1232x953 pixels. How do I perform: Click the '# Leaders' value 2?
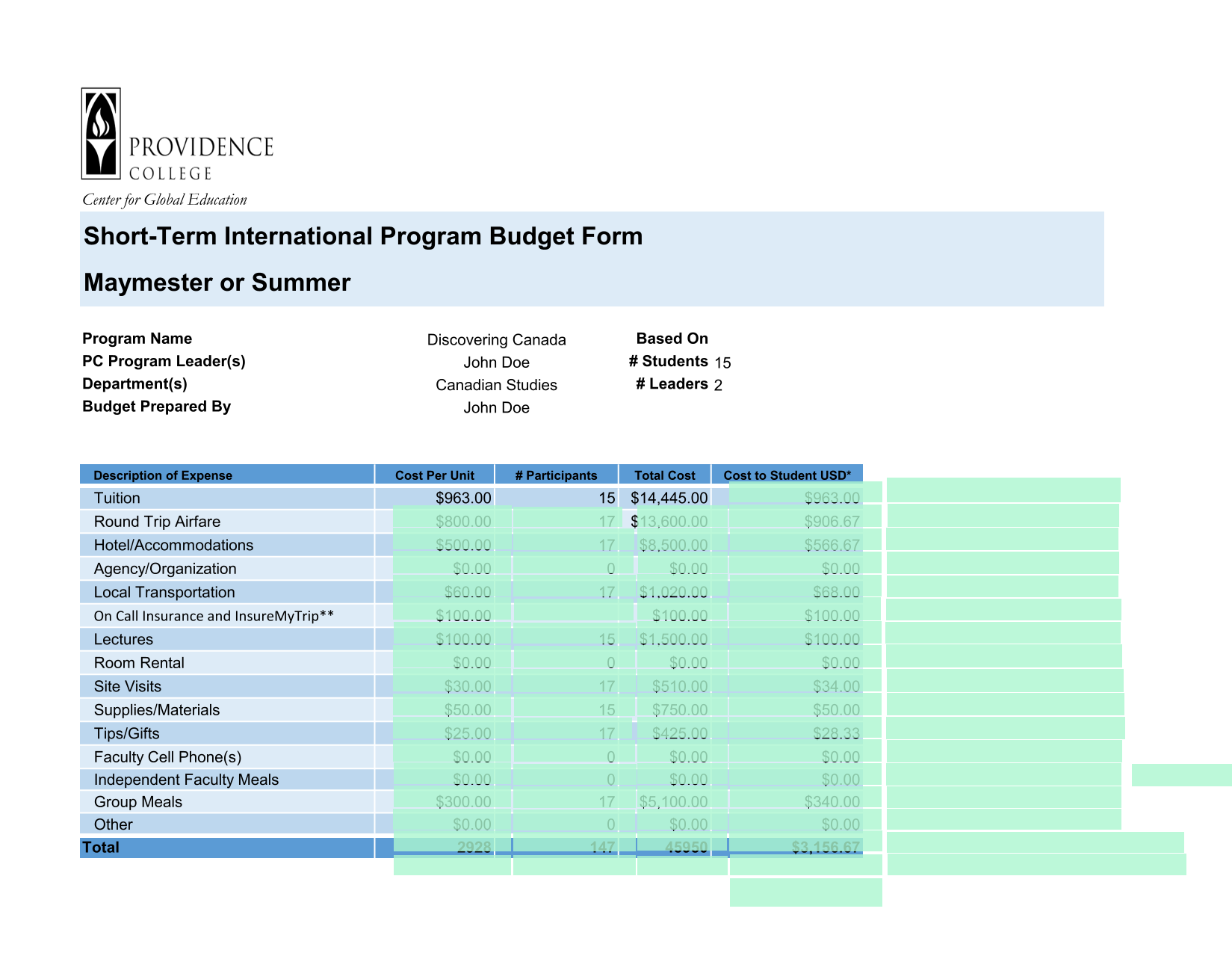click(718, 386)
